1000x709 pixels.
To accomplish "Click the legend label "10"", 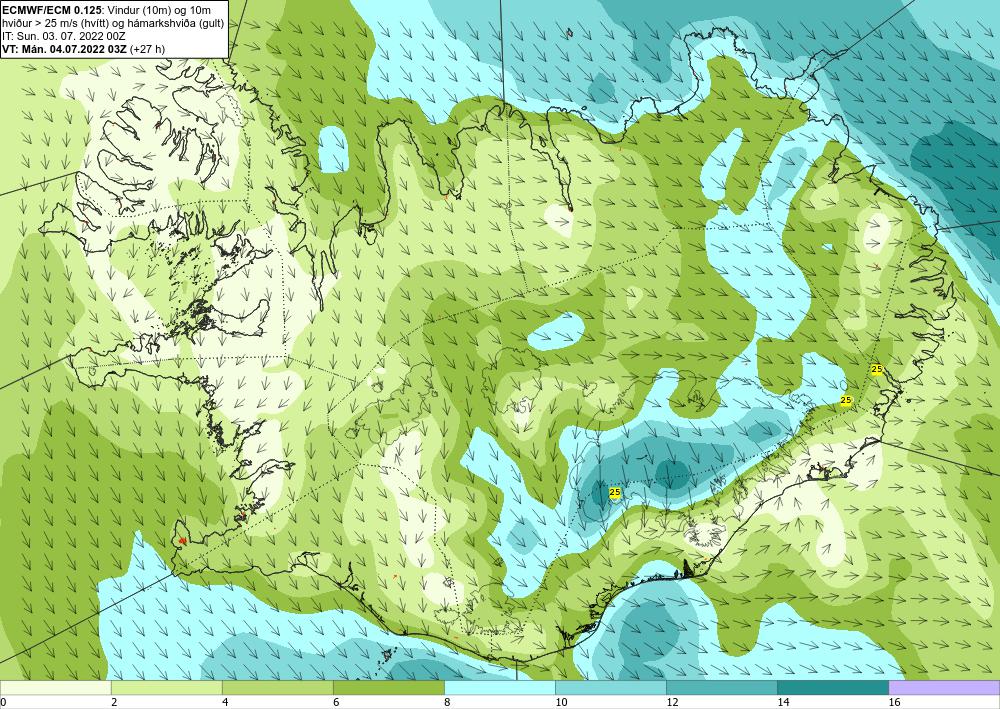I will point(560,702).
